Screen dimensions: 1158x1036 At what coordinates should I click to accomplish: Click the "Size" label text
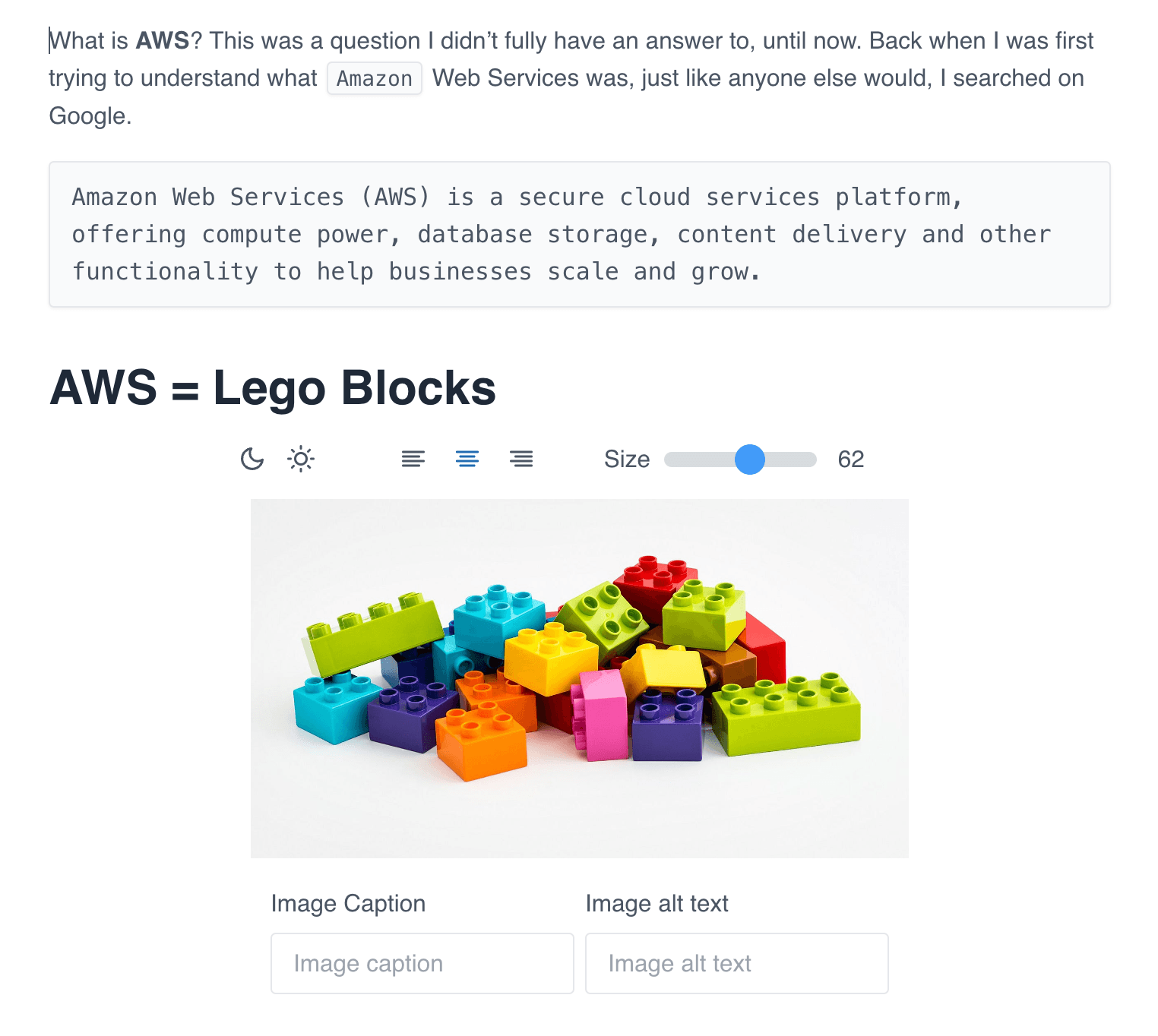[x=626, y=459]
